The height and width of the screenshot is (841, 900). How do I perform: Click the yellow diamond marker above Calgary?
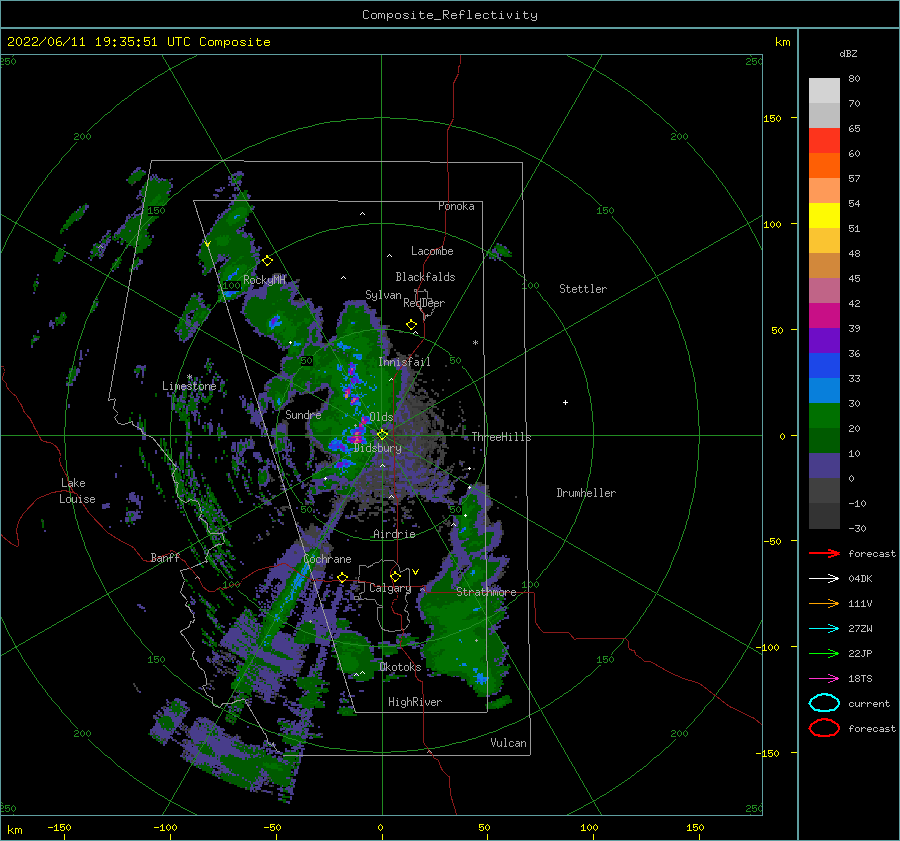tap(395, 576)
